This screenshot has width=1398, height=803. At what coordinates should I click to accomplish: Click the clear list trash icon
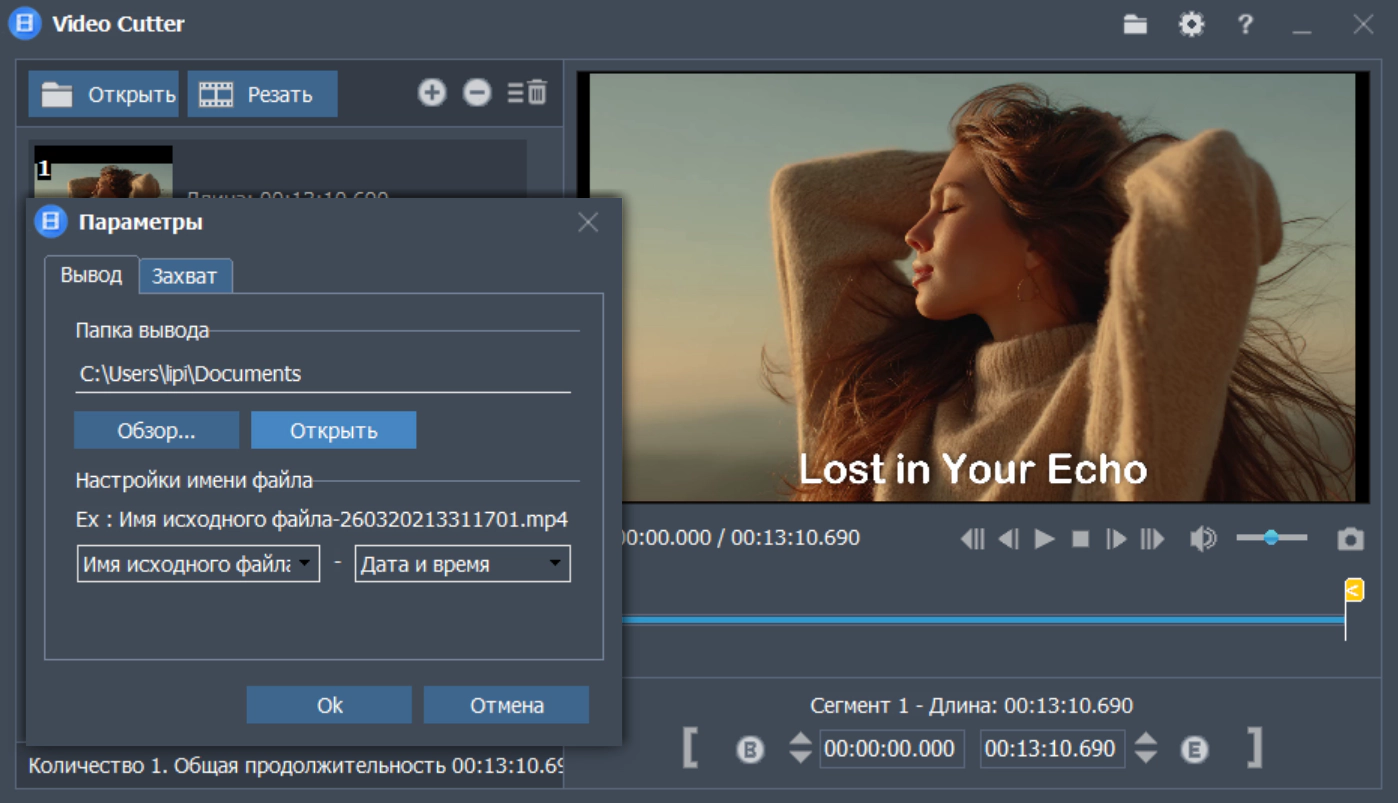click(x=528, y=93)
